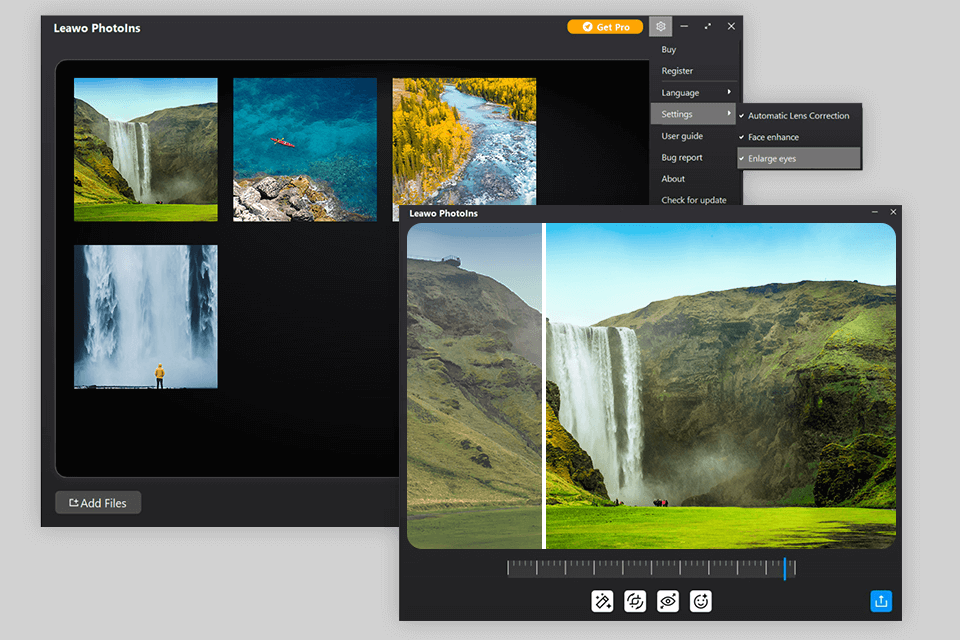Select the AI enhance magic wand tool

(603, 601)
